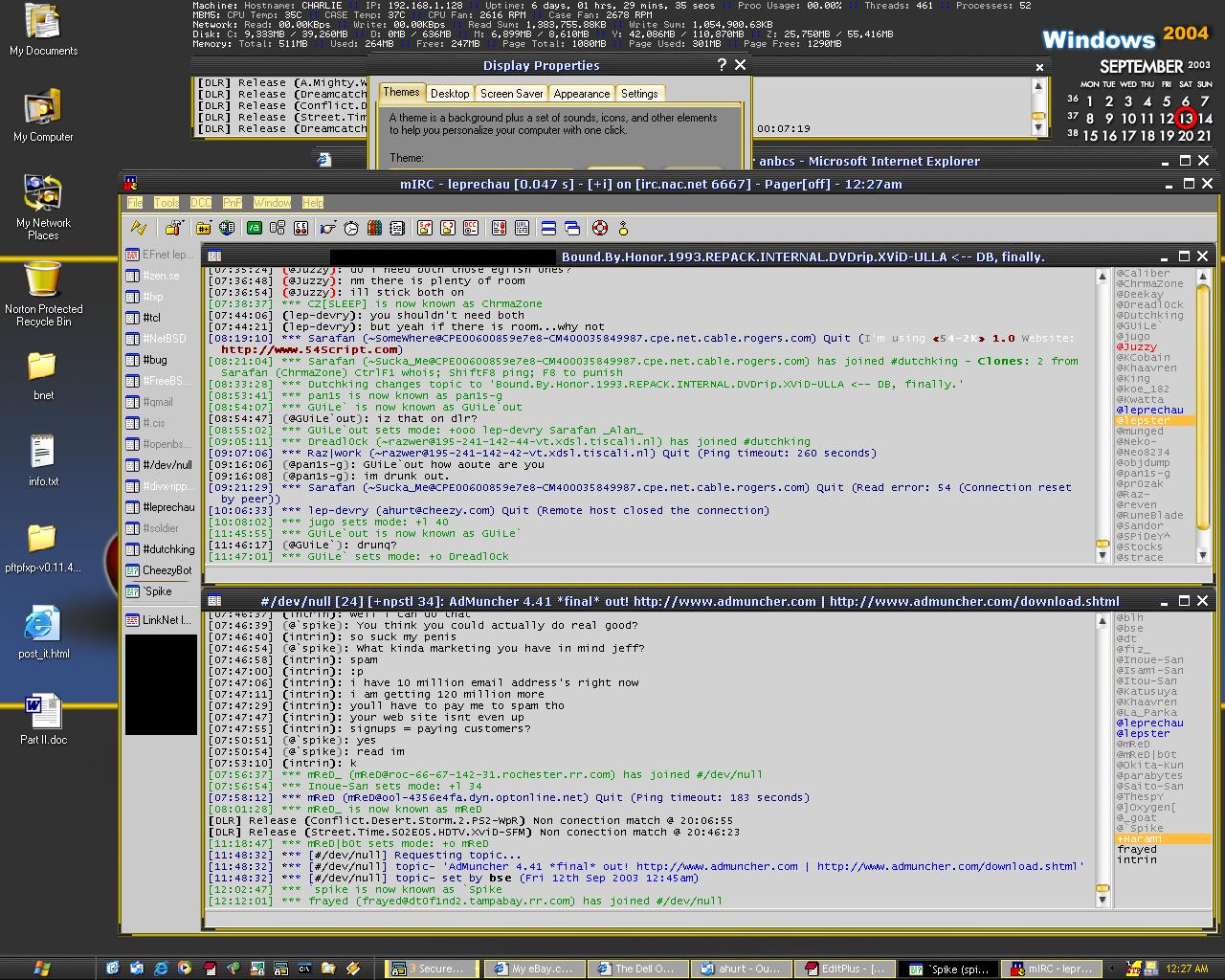Screen dimensions: 1225x980
Task: Open My Documents desktop icon
Action: (x=43, y=30)
